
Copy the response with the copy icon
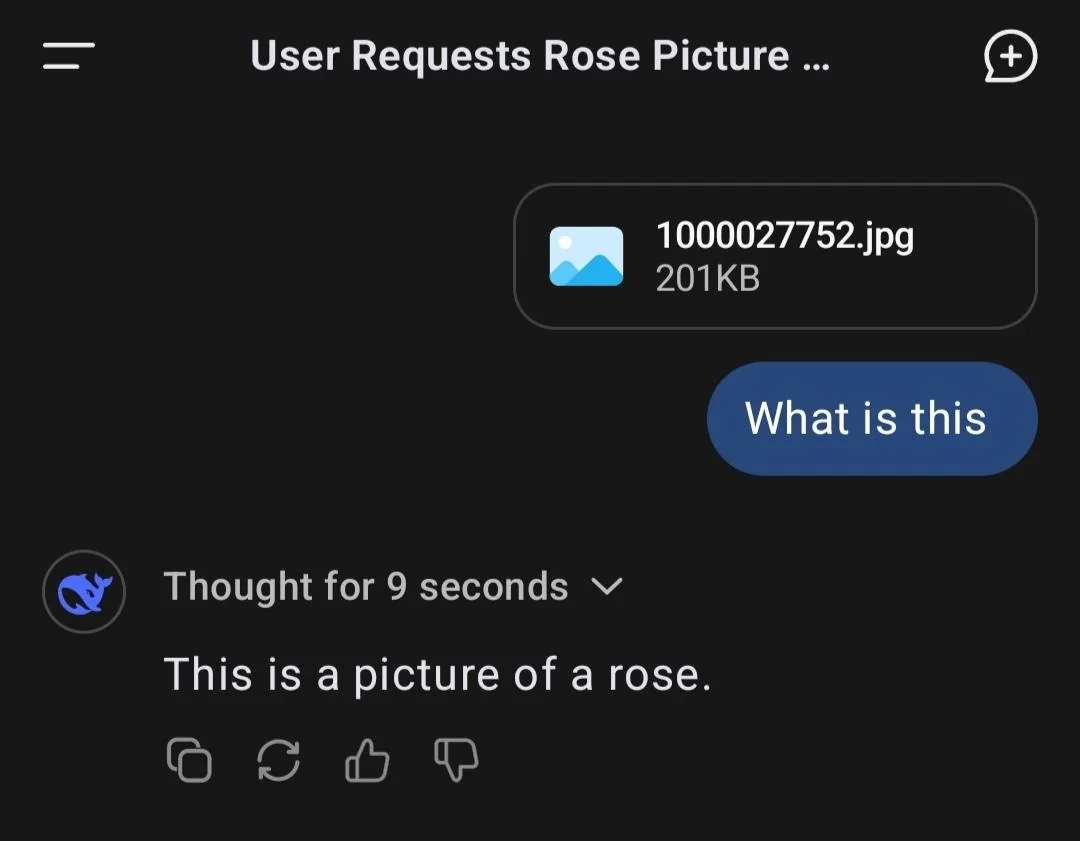[x=189, y=760]
